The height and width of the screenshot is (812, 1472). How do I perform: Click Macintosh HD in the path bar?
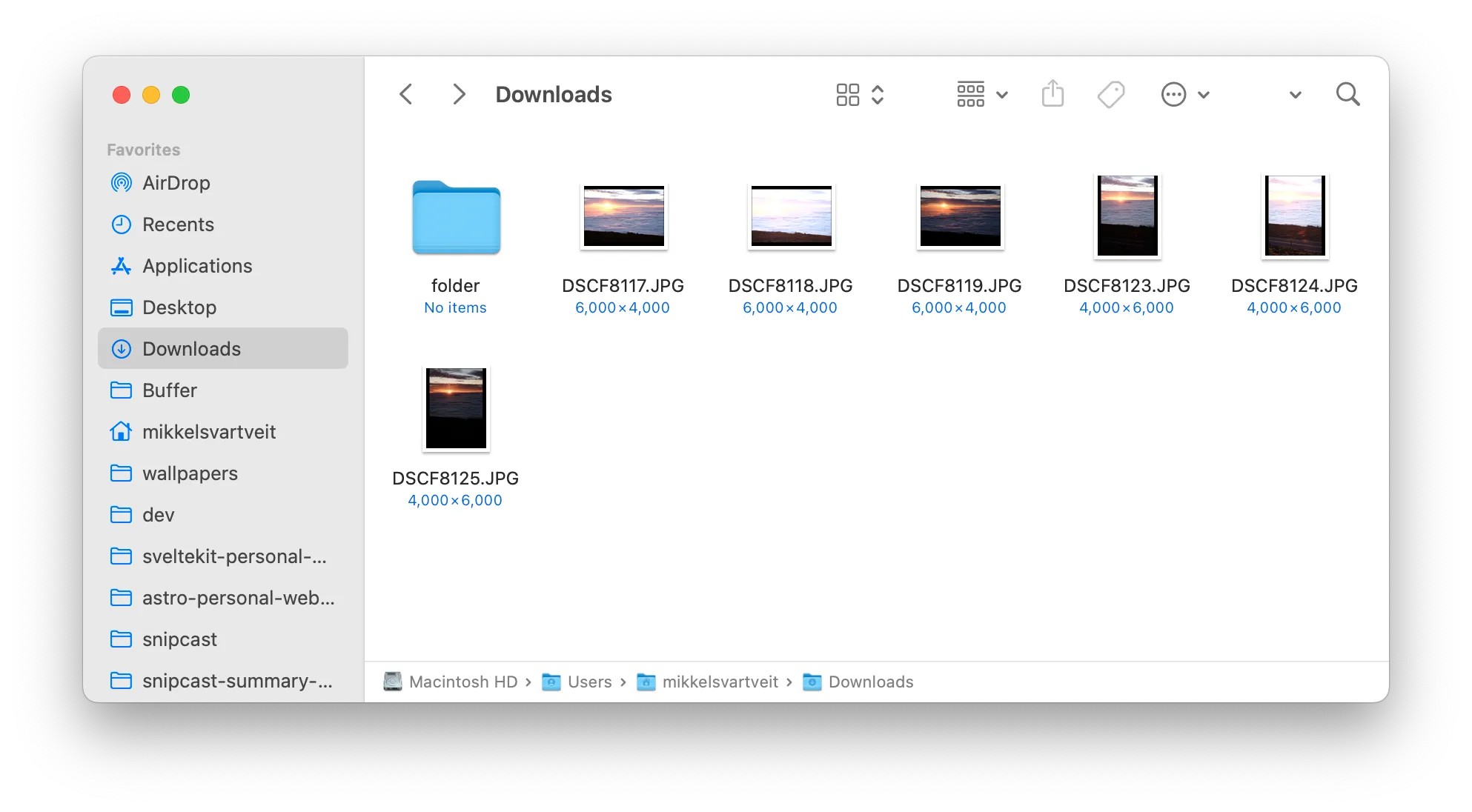[x=464, y=682]
